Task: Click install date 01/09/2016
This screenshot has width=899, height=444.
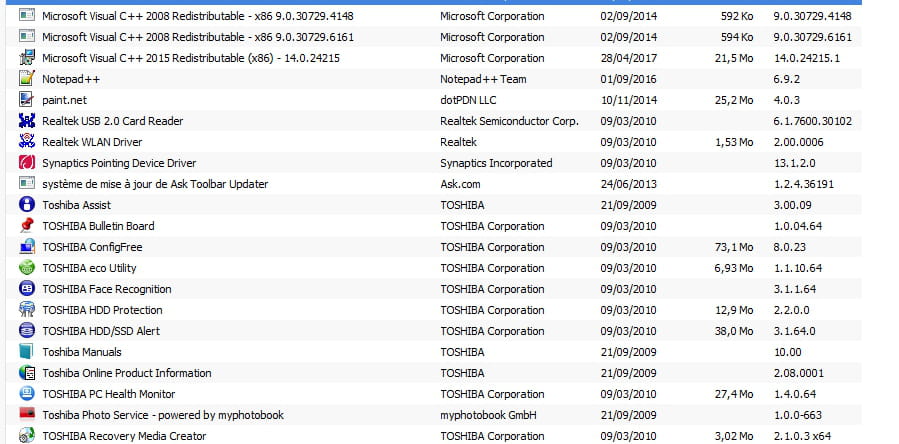Action: (x=629, y=79)
